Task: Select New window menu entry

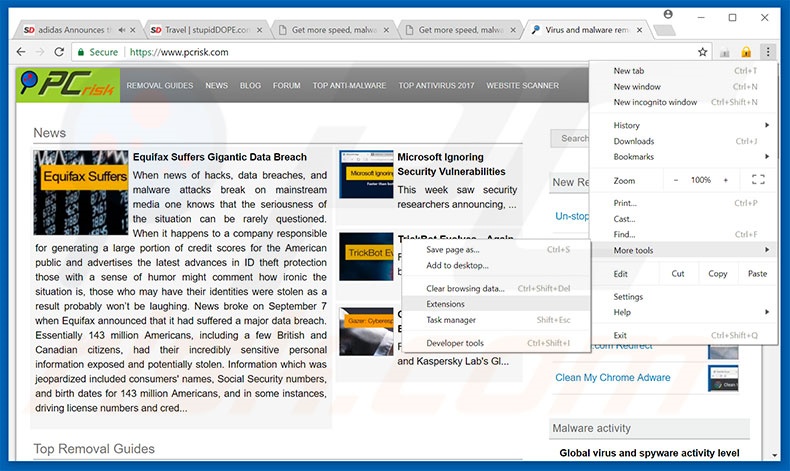Action: (683, 86)
